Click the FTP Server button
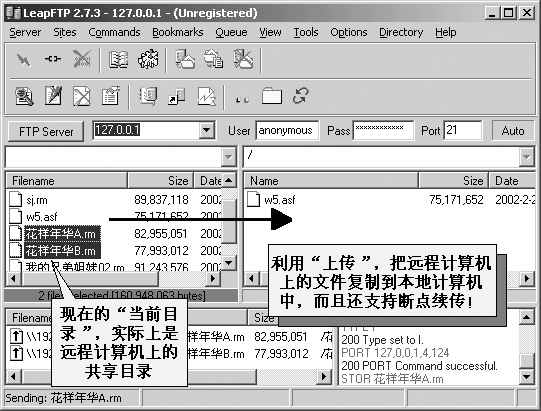Image resolution: width=541 pixels, height=411 pixels. (46, 131)
